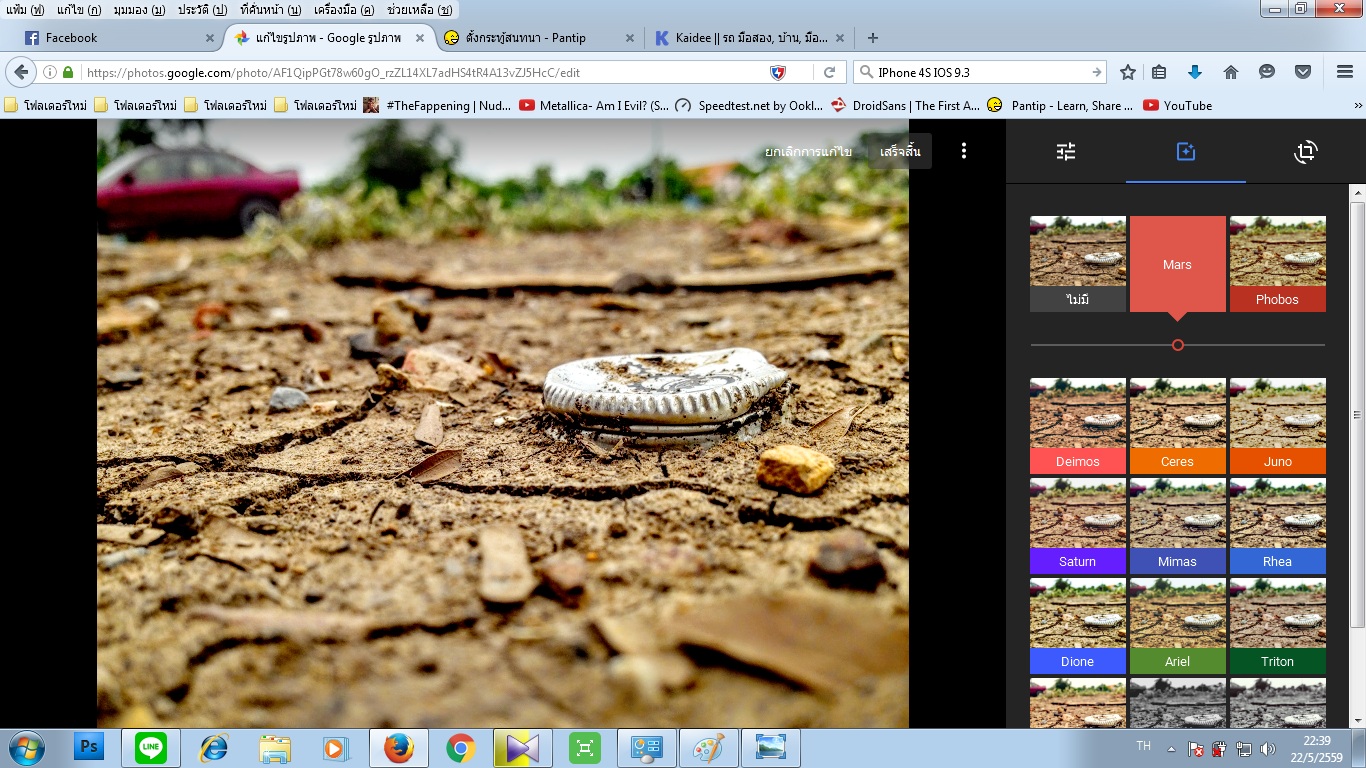The width and height of the screenshot is (1366, 768).
Task: Click the Firefox reload page icon
Action: [829, 72]
